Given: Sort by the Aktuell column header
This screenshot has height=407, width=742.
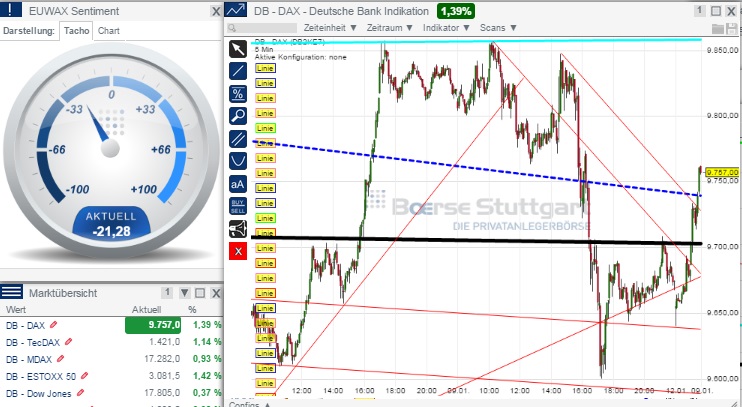Looking at the screenshot, I should [146, 310].
